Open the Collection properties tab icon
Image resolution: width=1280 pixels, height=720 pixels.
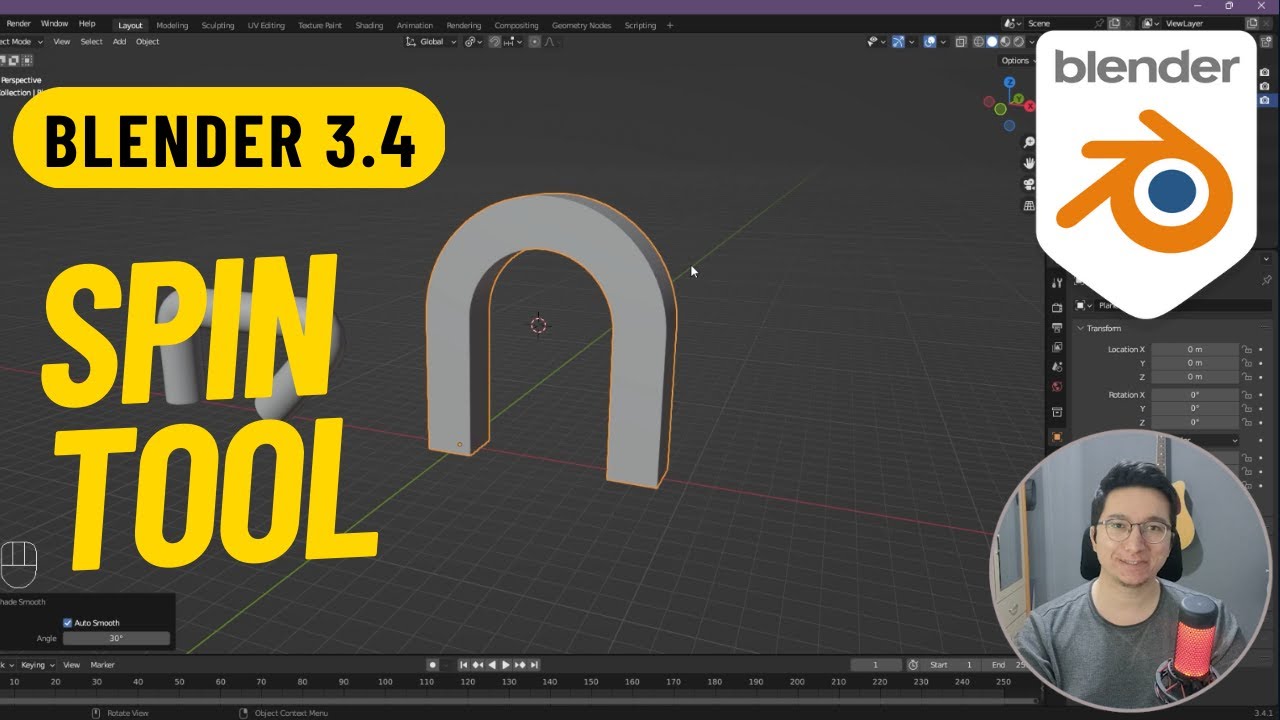click(1057, 412)
